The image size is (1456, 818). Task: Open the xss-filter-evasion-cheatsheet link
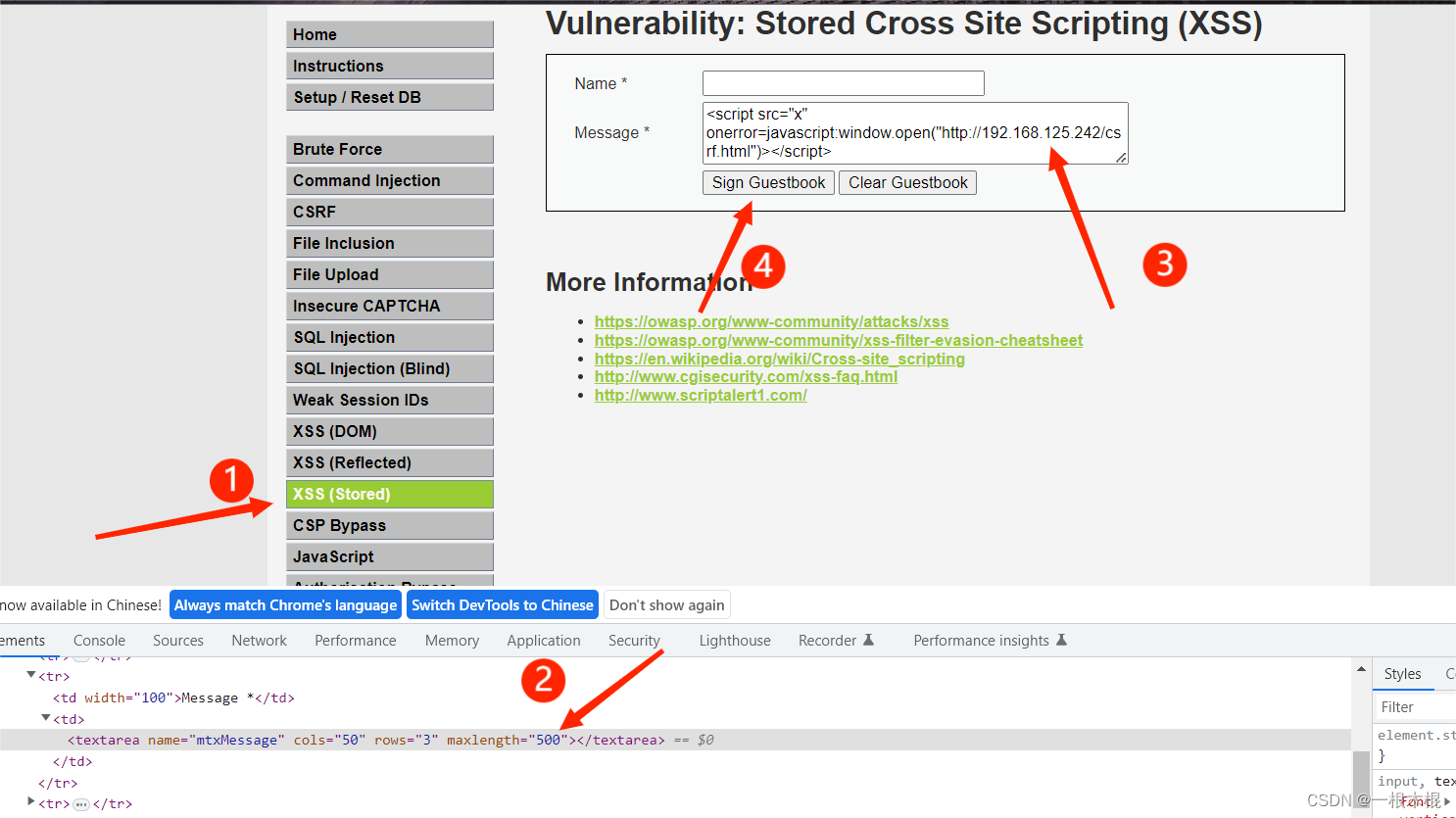tap(839, 340)
